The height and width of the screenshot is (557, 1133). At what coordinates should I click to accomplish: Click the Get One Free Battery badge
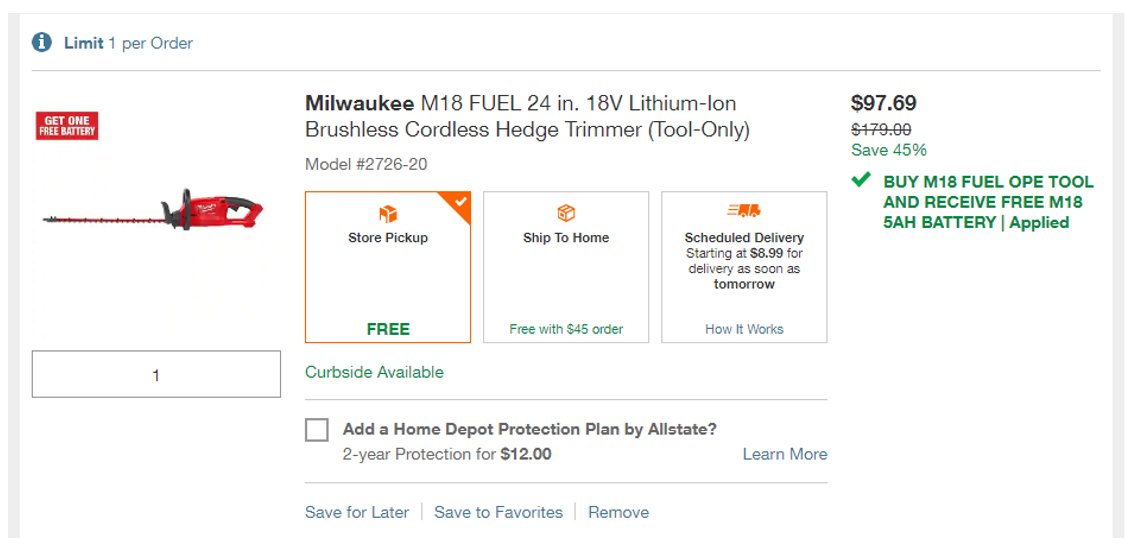point(67,126)
